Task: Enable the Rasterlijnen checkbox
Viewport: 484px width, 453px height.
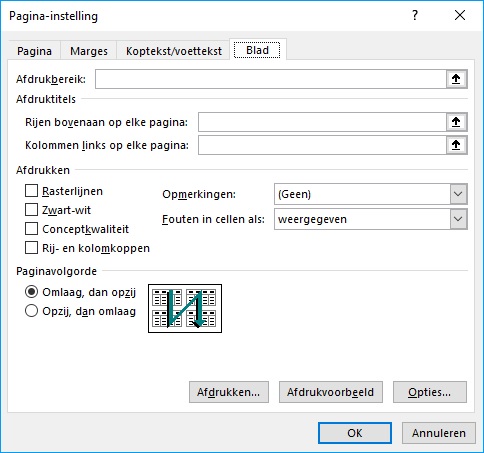Action: point(31,191)
